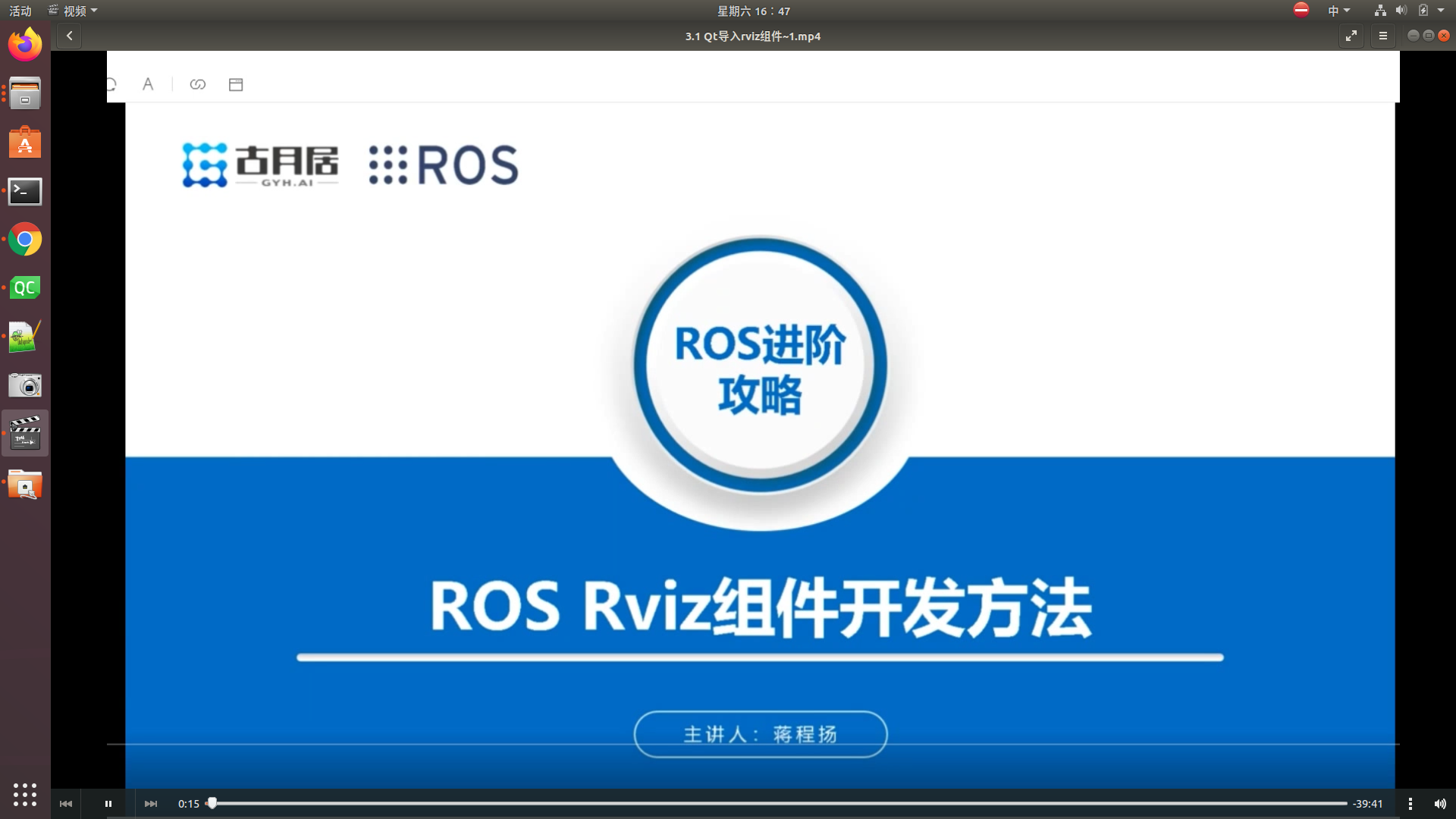
Task: Open the three-dot playback options menu
Action: coord(1410,804)
